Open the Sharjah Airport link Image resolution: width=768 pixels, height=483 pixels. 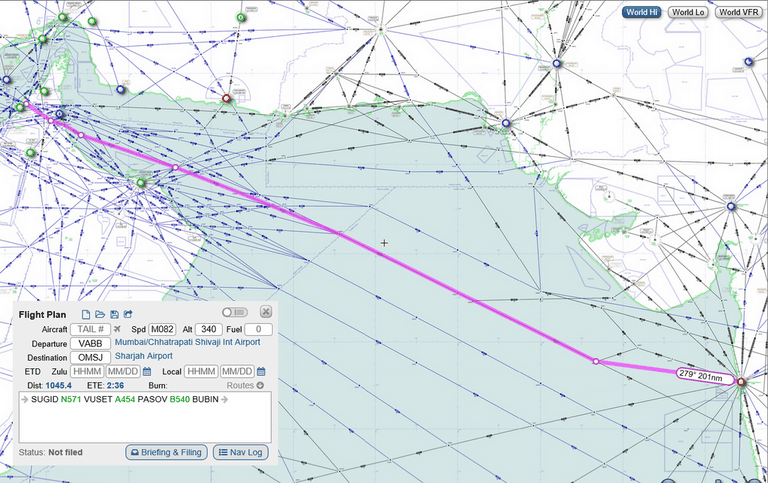pyautogui.click(x=144, y=356)
